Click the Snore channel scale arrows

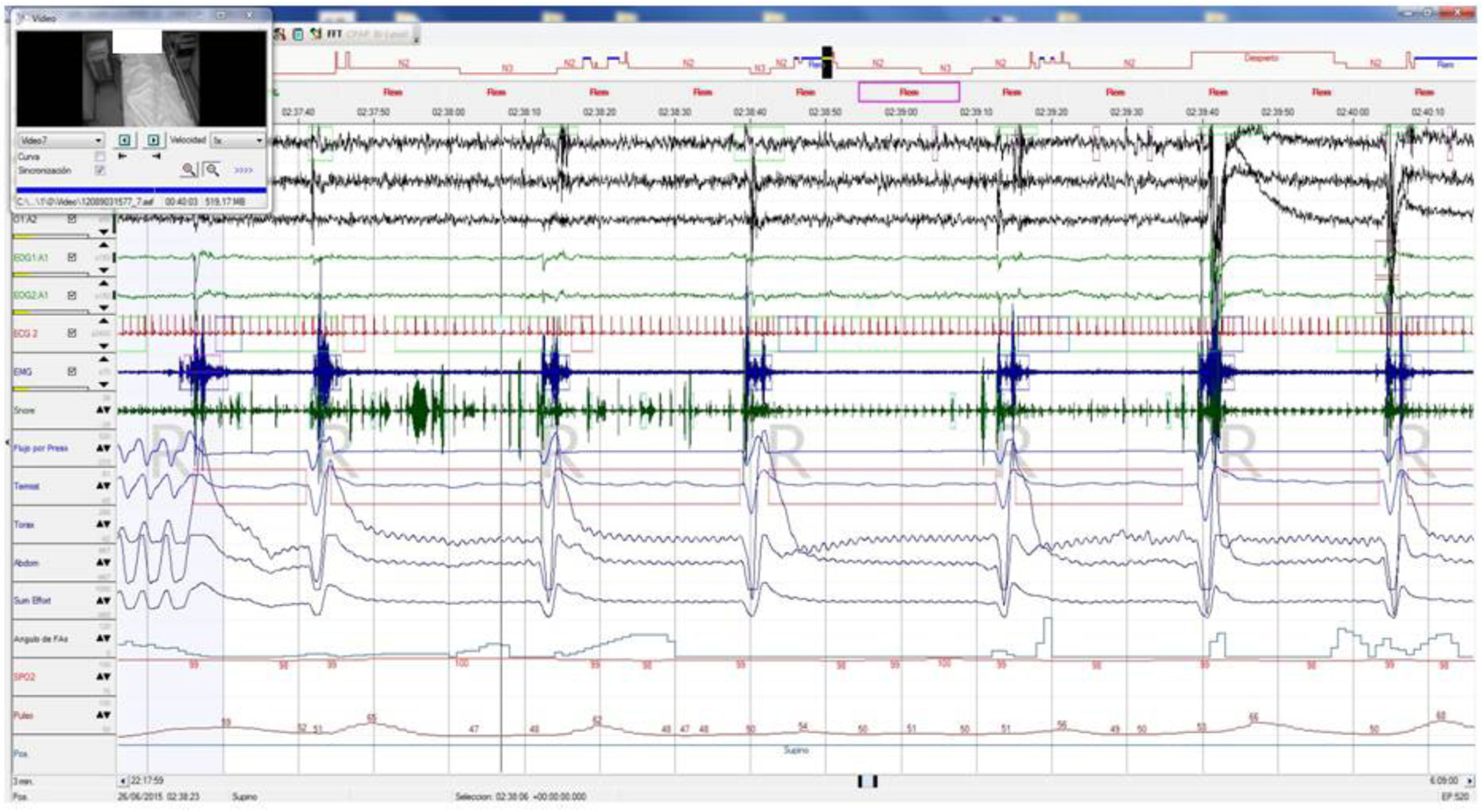(x=103, y=410)
